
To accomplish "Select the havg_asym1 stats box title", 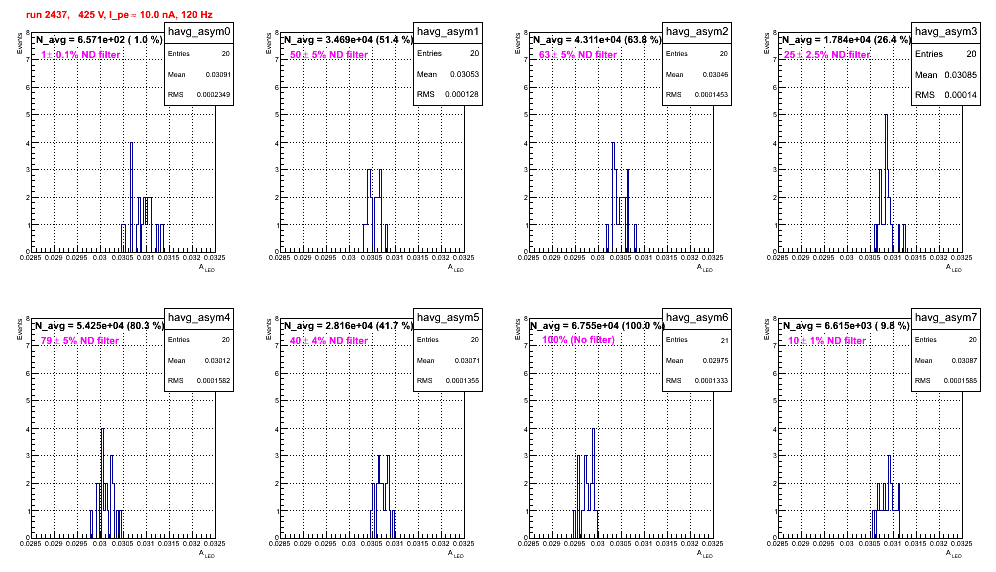I will pyautogui.click(x=448, y=32).
